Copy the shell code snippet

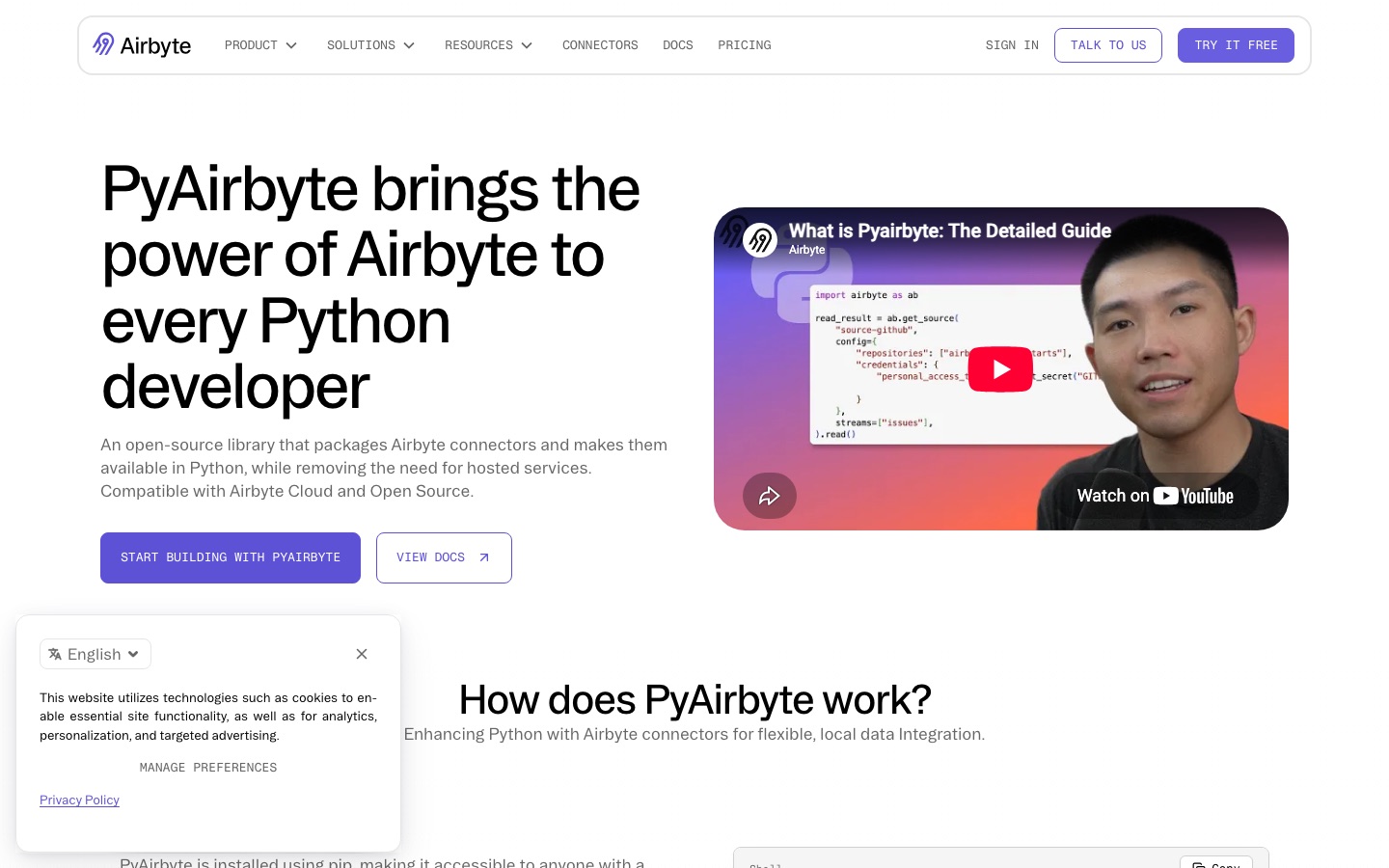[1215, 862]
